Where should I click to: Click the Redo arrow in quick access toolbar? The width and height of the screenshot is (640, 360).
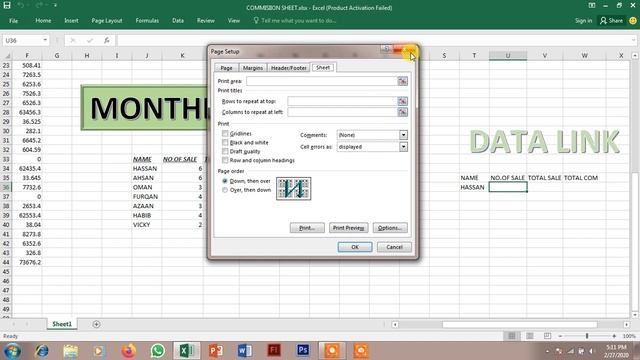point(39,5)
